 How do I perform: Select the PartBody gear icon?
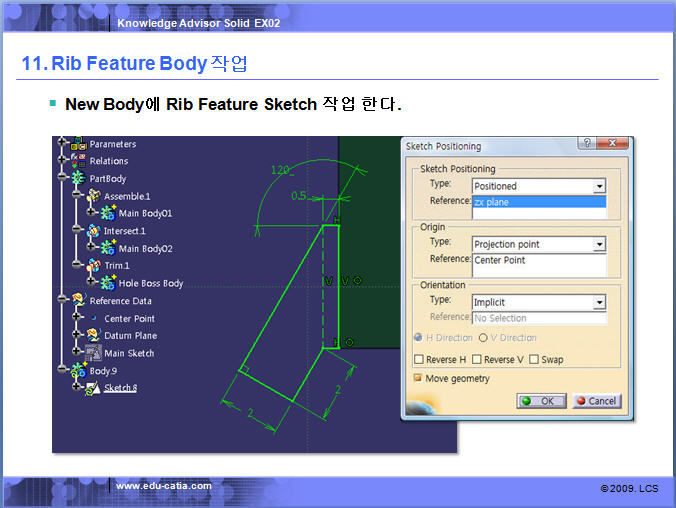[79, 178]
